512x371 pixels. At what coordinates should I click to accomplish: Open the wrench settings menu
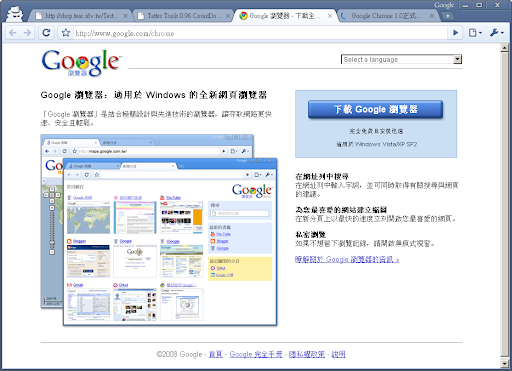(x=497, y=33)
